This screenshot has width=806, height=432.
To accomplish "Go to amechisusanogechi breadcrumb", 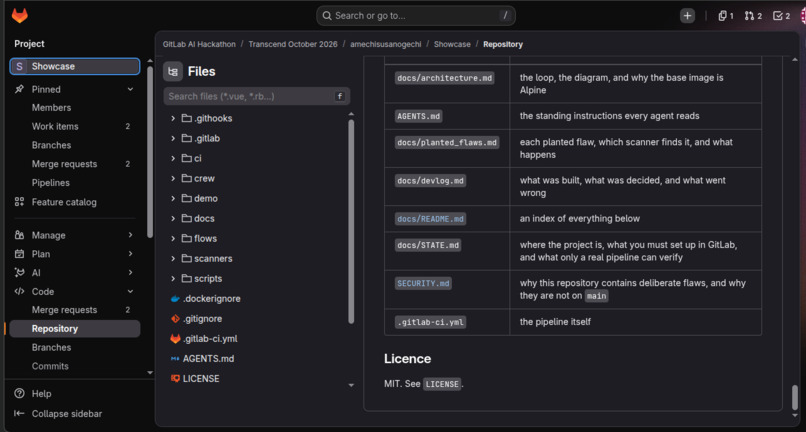I will [386, 44].
